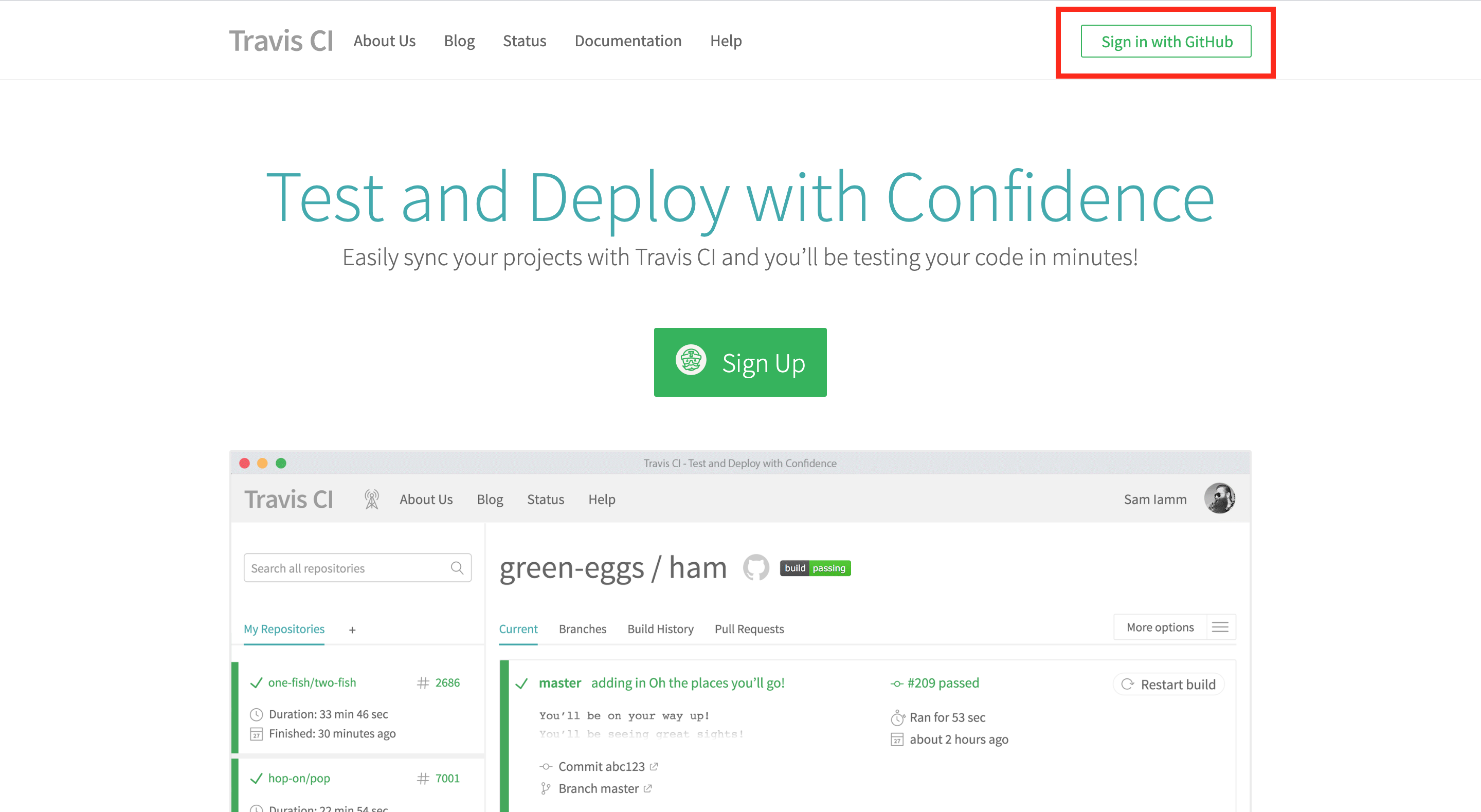Click the hamburger icon beside More options
The image size is (1481, 812).
point(1220,627)
